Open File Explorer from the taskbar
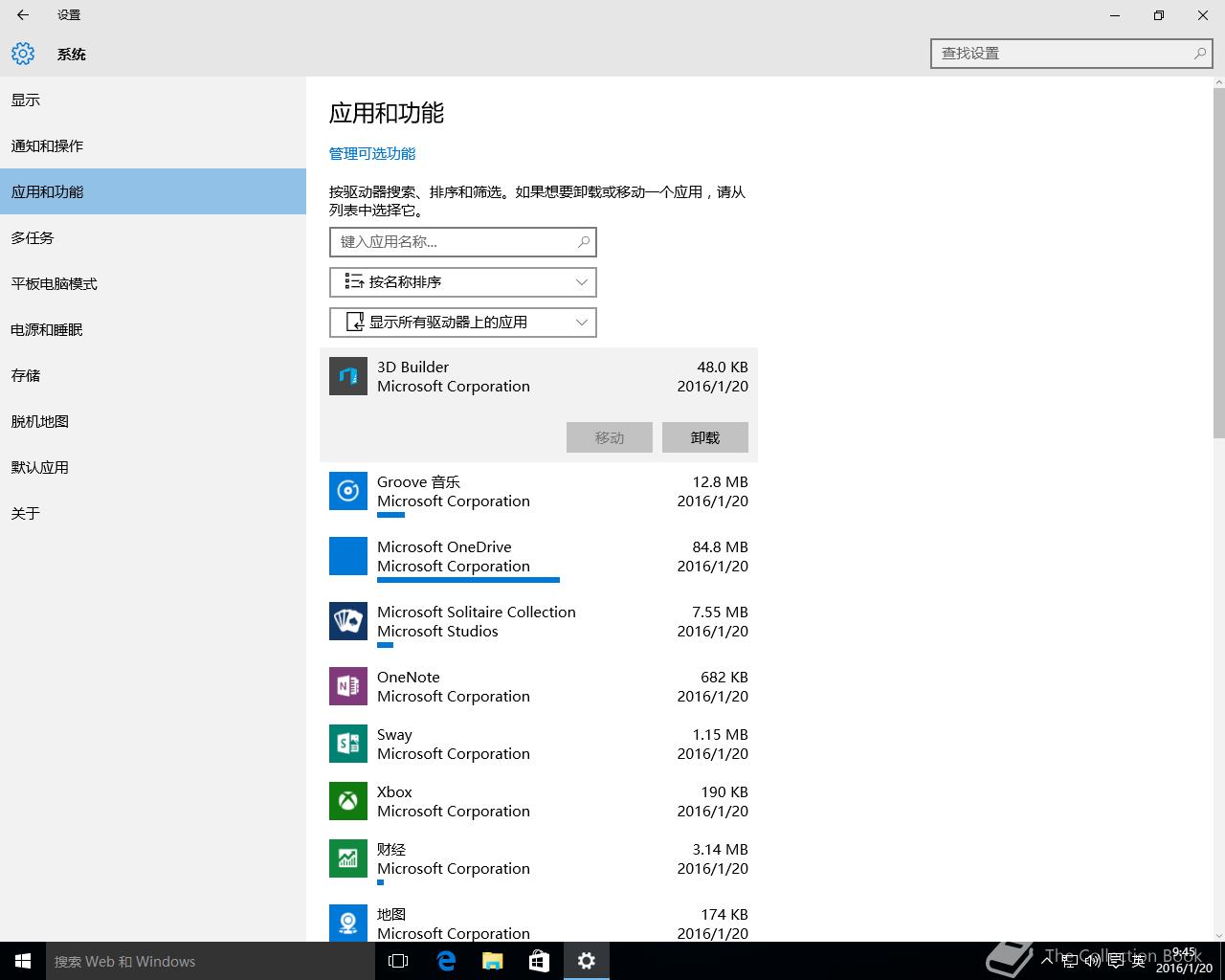 493,961
